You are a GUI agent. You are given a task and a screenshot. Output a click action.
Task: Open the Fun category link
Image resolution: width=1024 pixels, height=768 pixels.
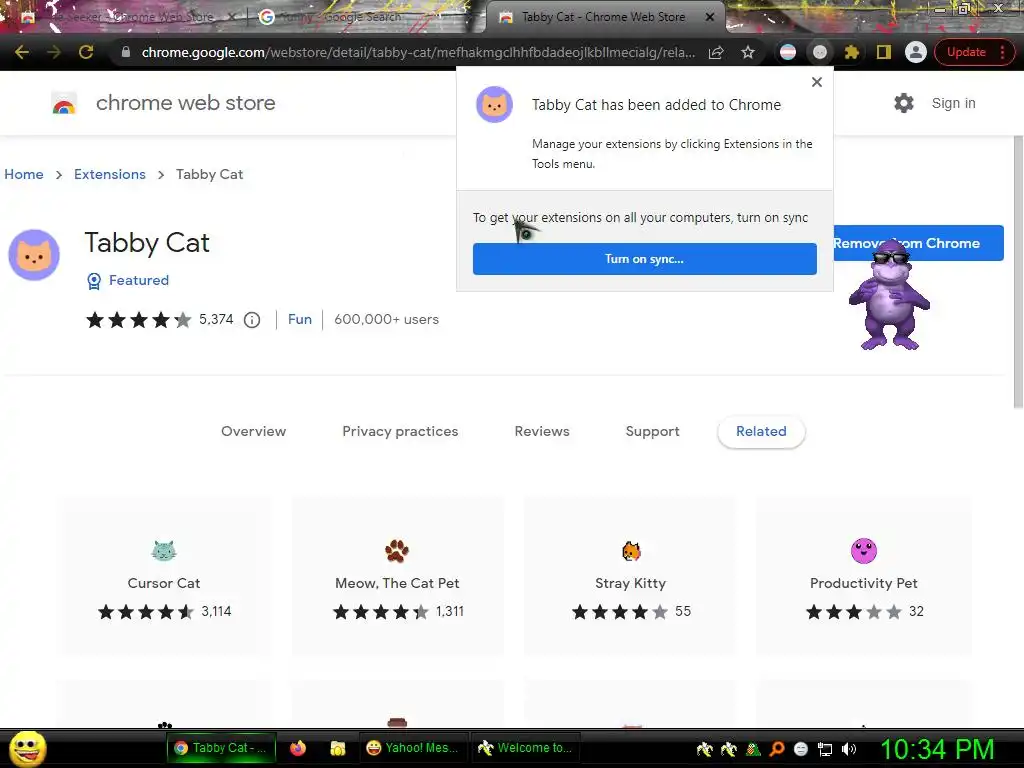300,319
